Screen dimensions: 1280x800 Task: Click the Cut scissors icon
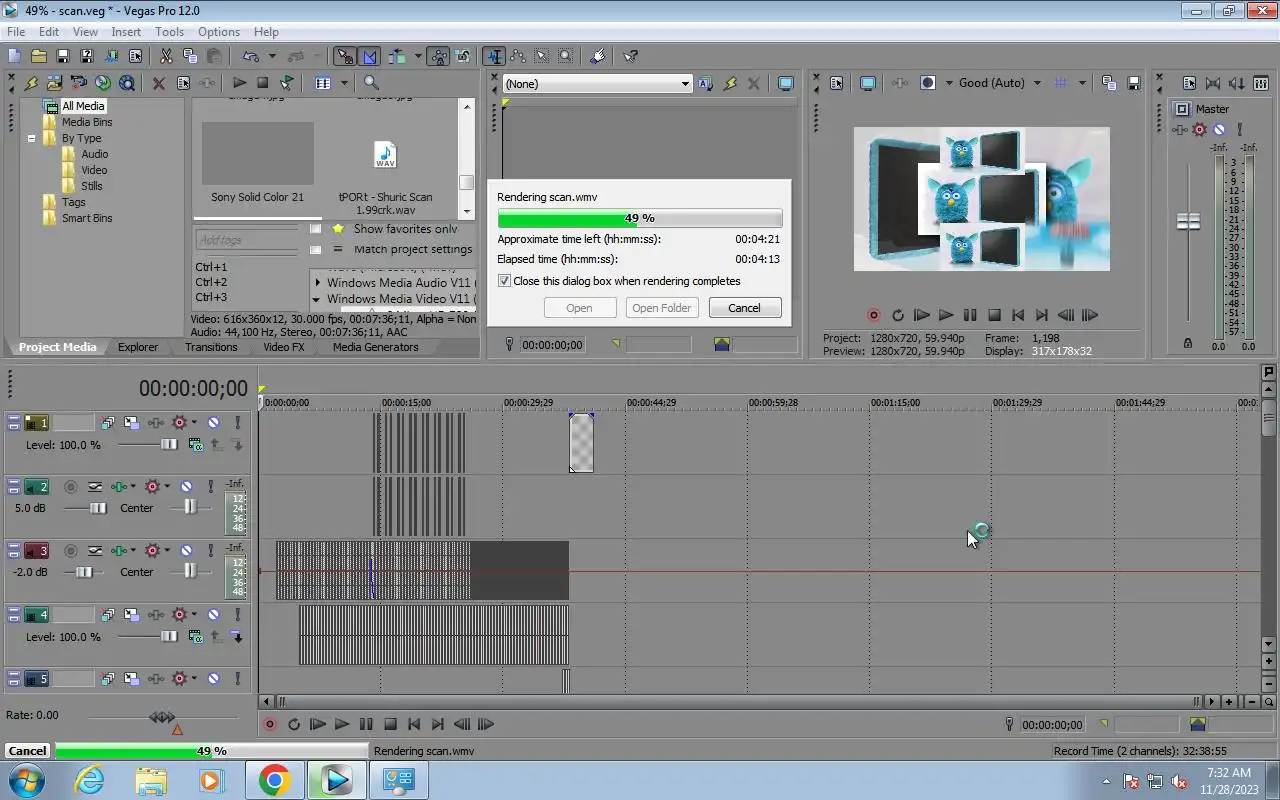[166, 56]
